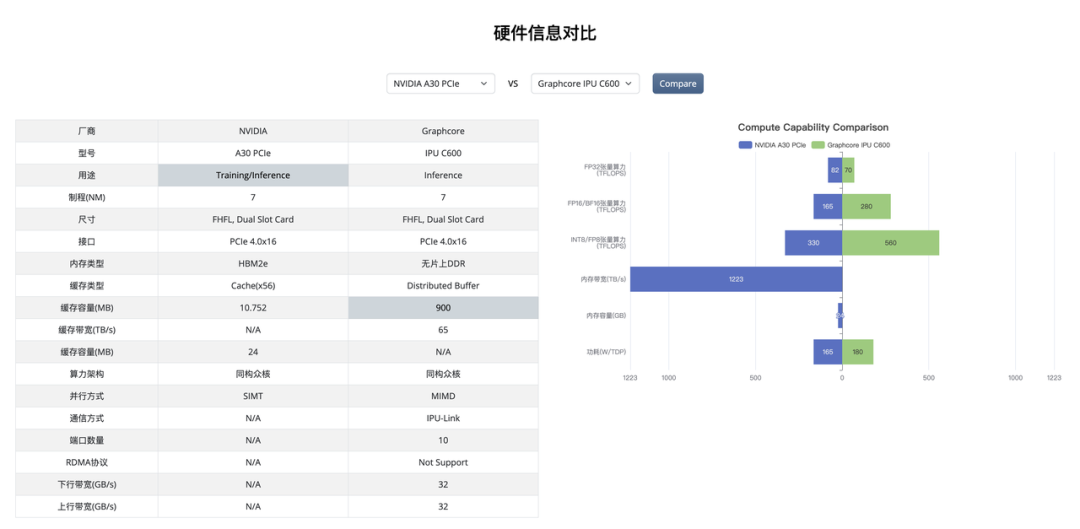The image size is (1080, 529).
Task: Click the green 70 FP32 bar
Action: point(849,169)
